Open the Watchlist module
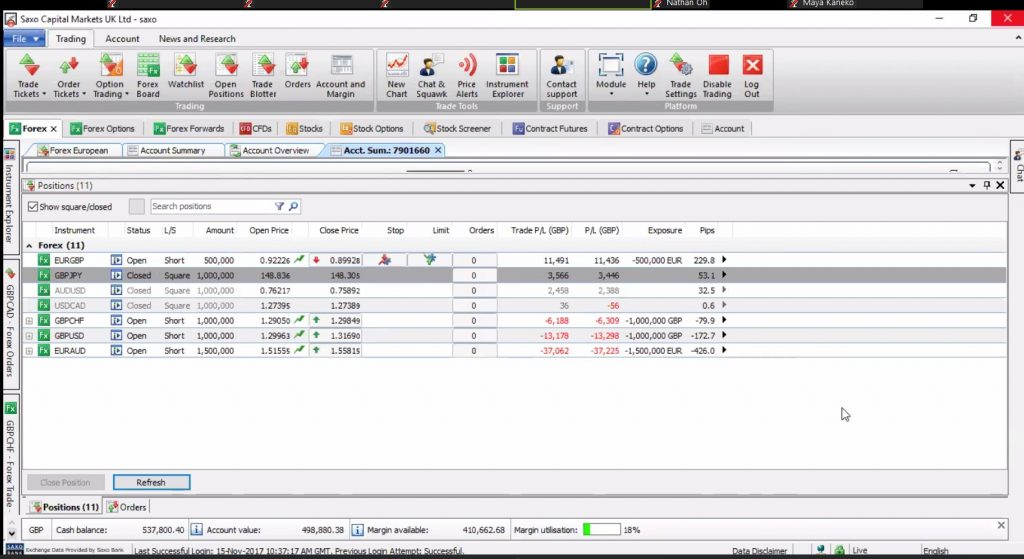The image size is (1024, 559). (x=185, y=72)
